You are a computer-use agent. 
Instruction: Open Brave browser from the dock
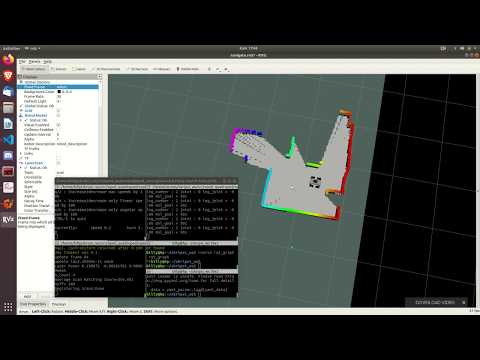pos(8,76)
